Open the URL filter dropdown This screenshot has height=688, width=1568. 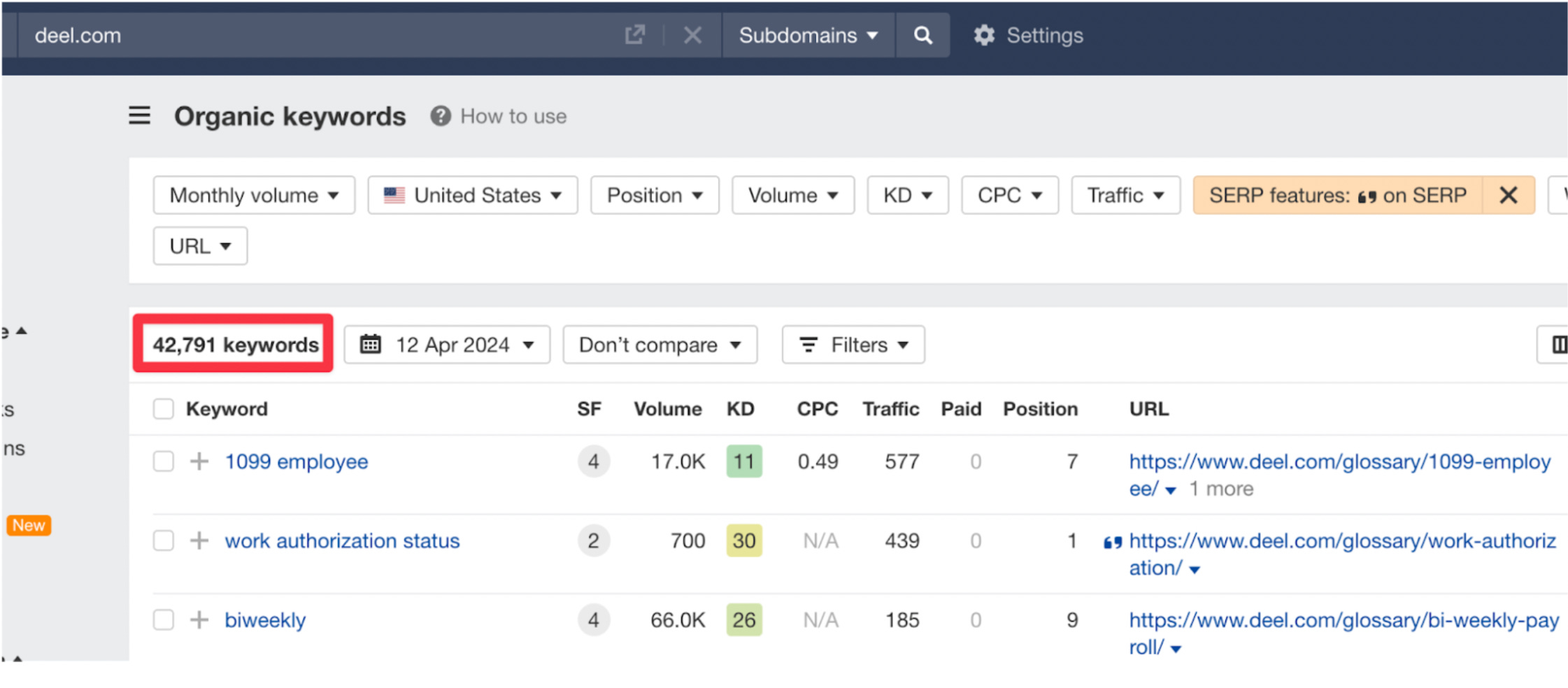point(200,246)
